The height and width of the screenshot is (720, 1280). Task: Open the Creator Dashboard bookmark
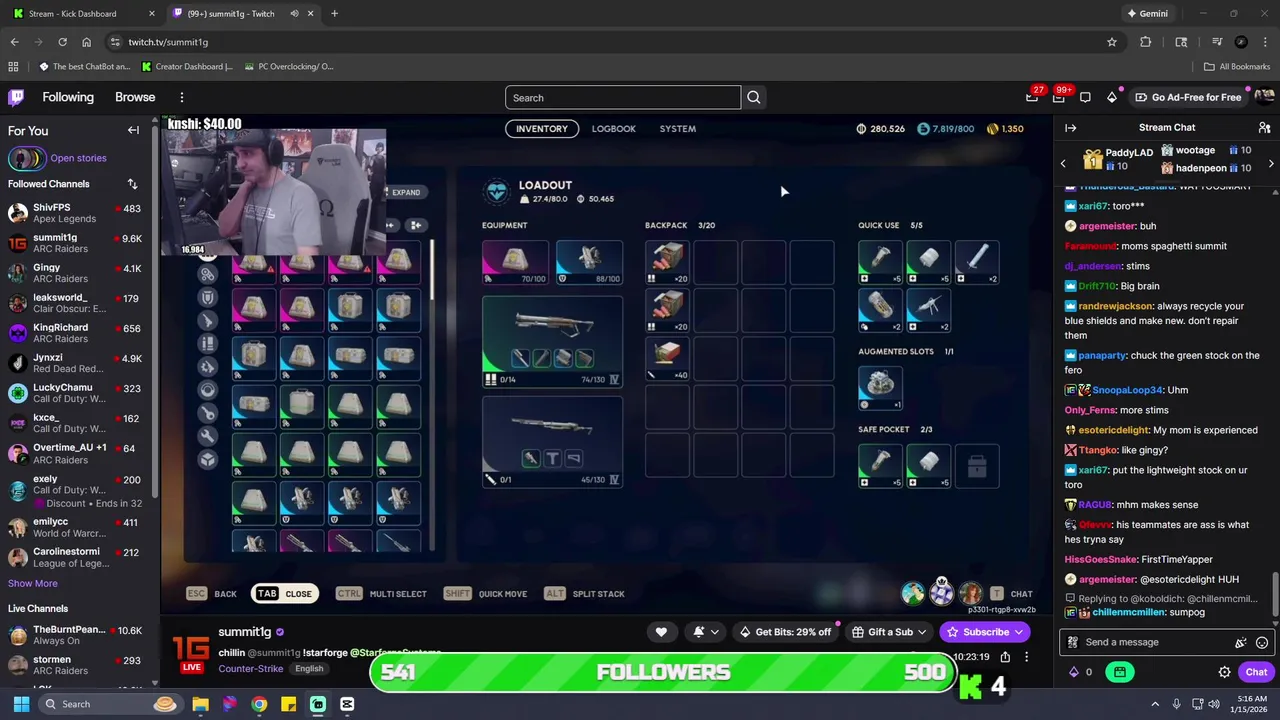tap(188, 67)
